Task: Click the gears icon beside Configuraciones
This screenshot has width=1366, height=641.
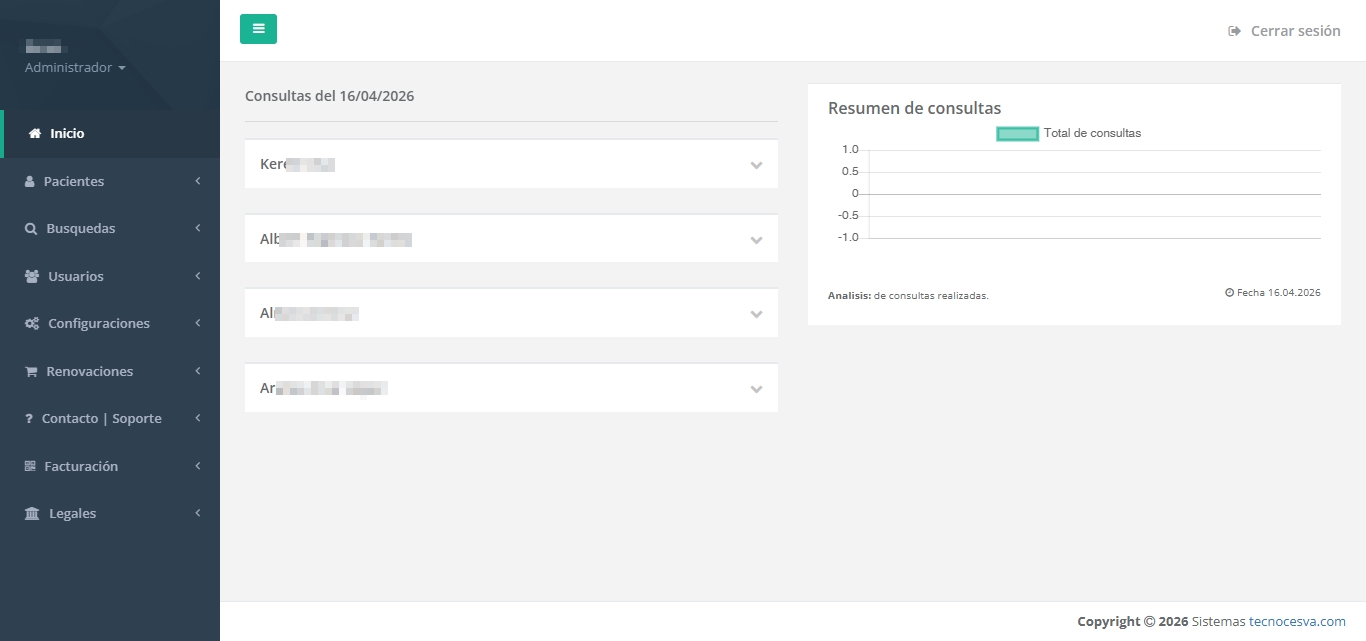Action: click(32, 324)
